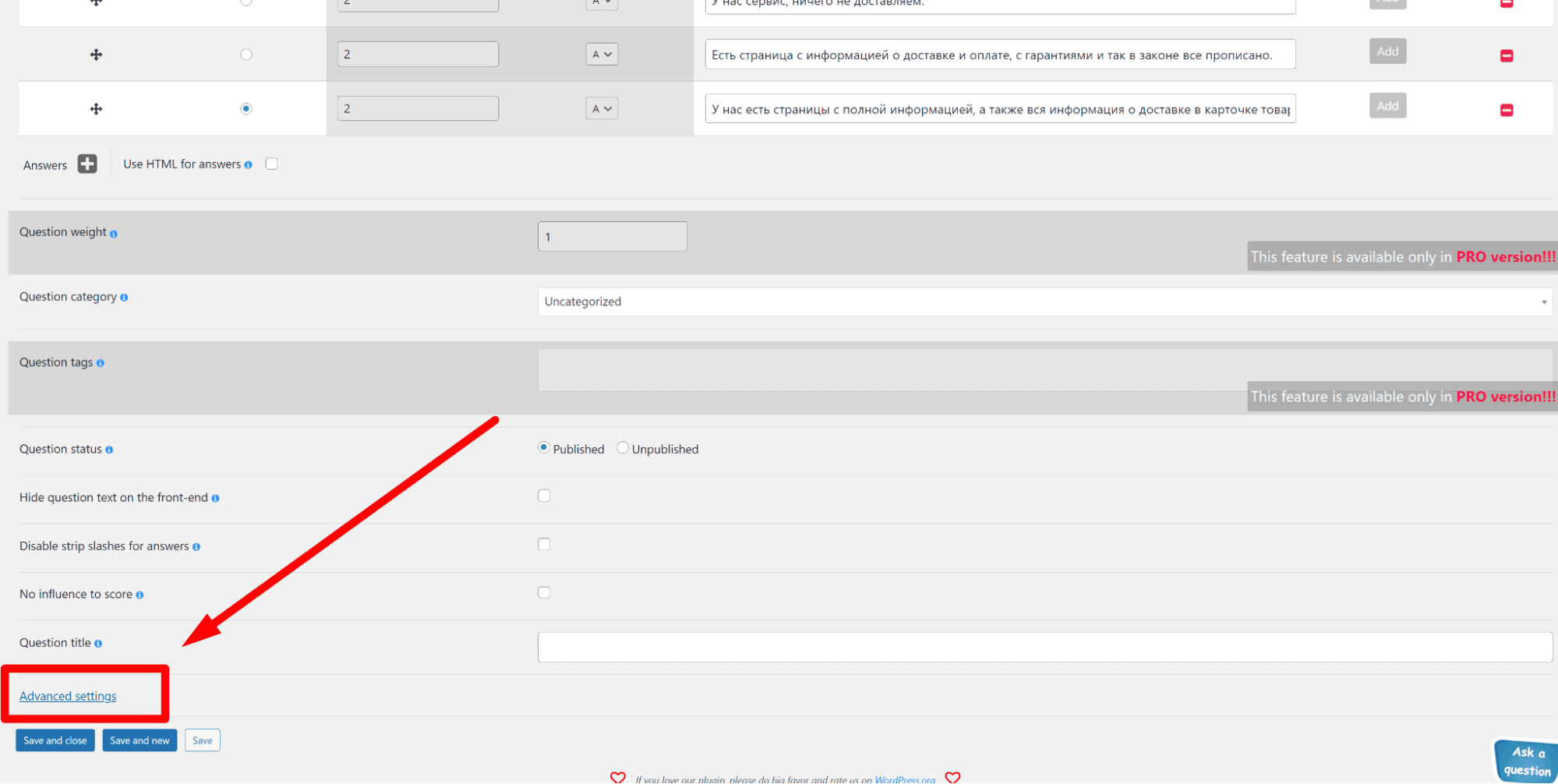Open the 'A' dropdown in the middle answer row
The width and height of the screenshot is (1558, 784).
pyautogui.click(x=602, y=55)
